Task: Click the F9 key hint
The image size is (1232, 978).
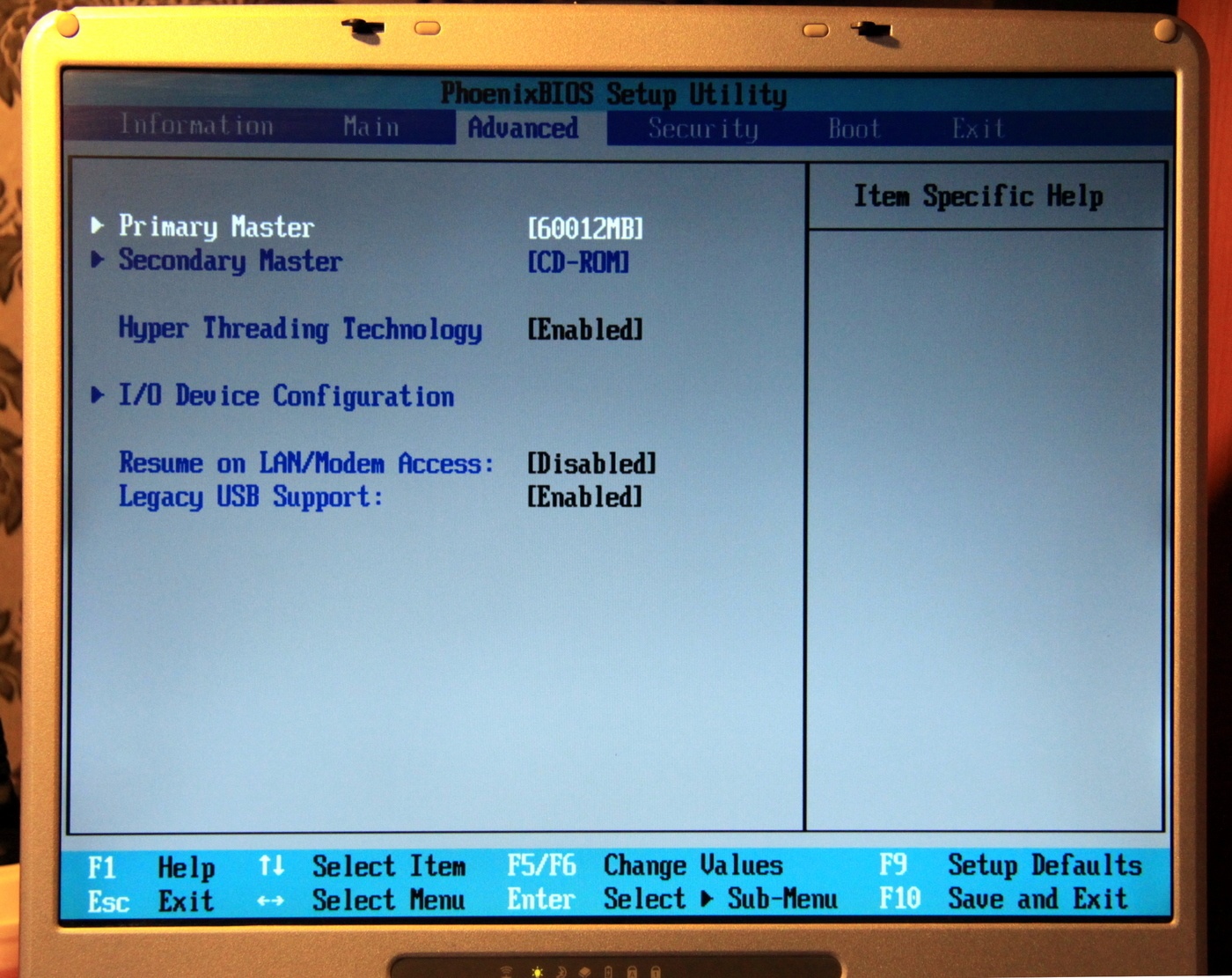Action: click(893, 864)
